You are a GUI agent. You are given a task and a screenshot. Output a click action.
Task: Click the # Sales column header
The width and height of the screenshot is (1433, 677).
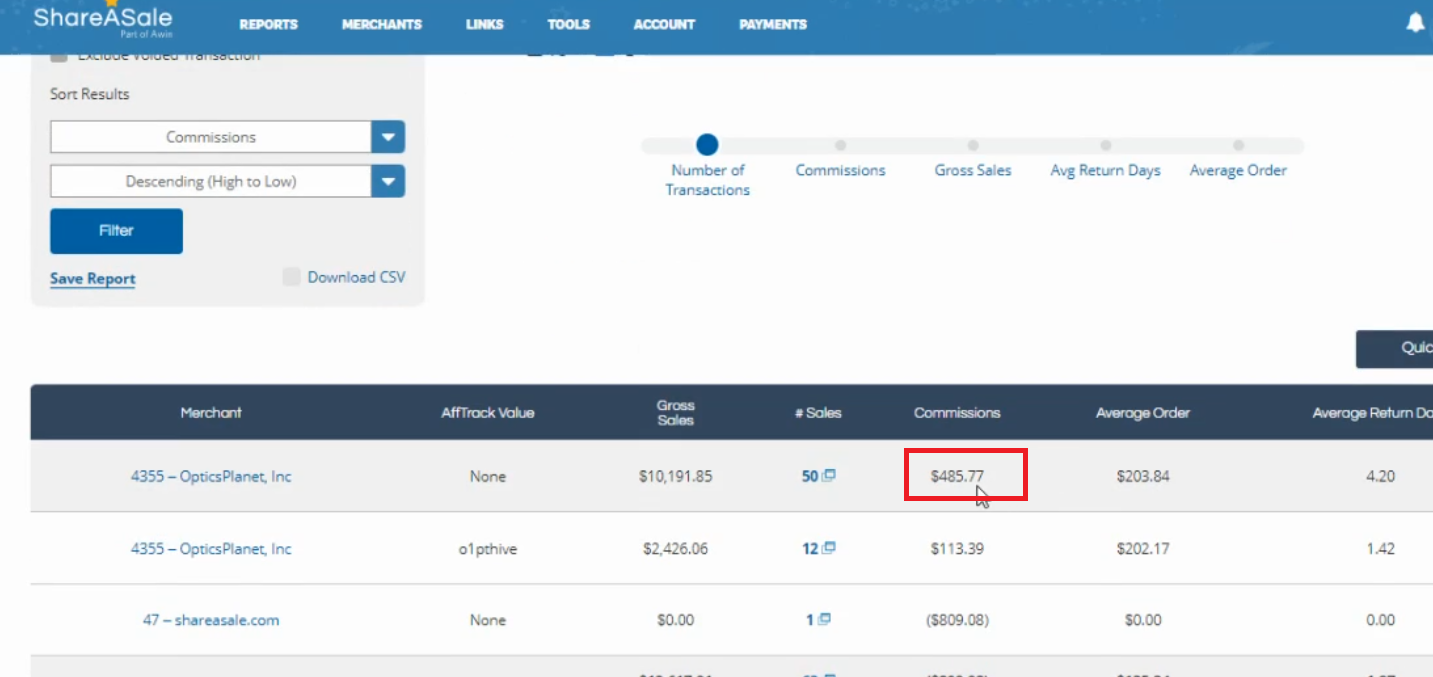(x=818, y=412)
